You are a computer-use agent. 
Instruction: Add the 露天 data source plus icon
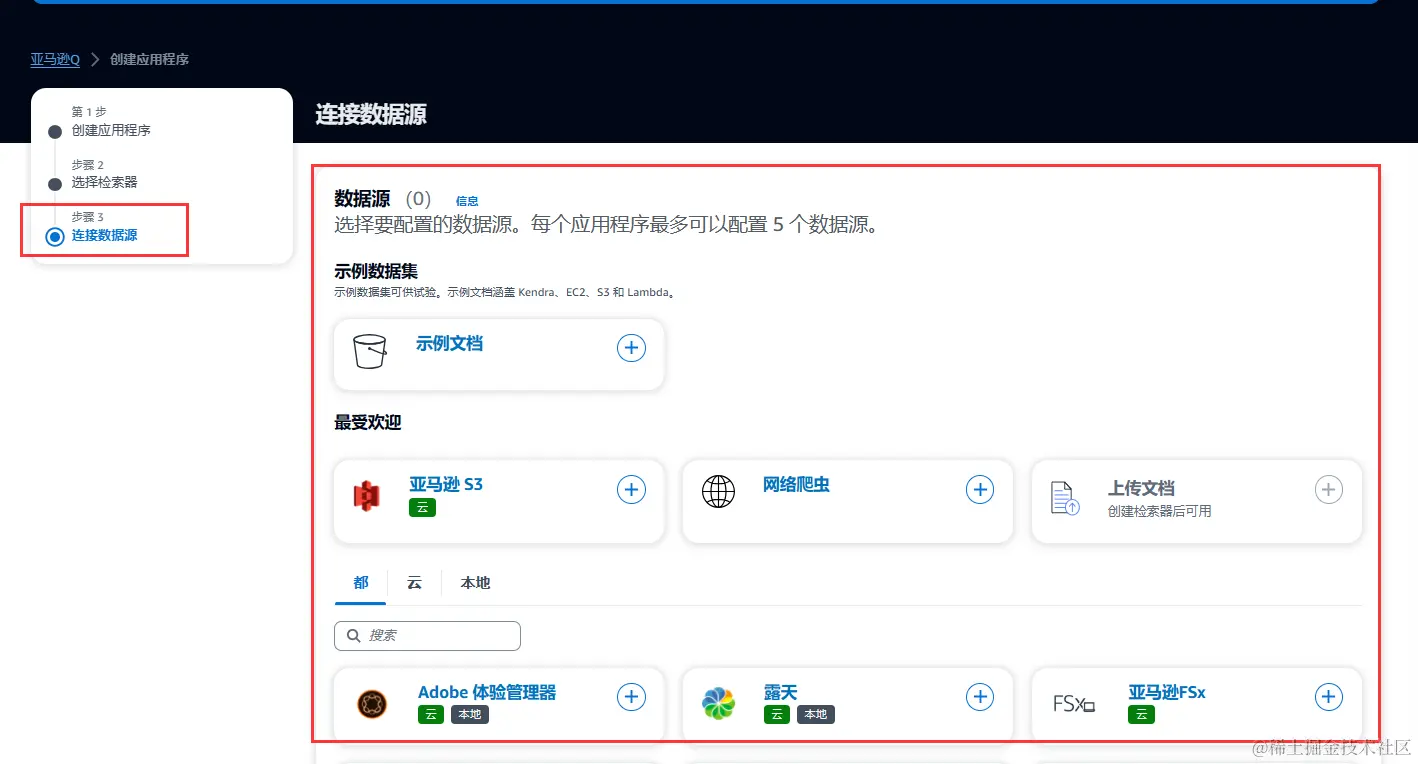(x=980, y=697)
